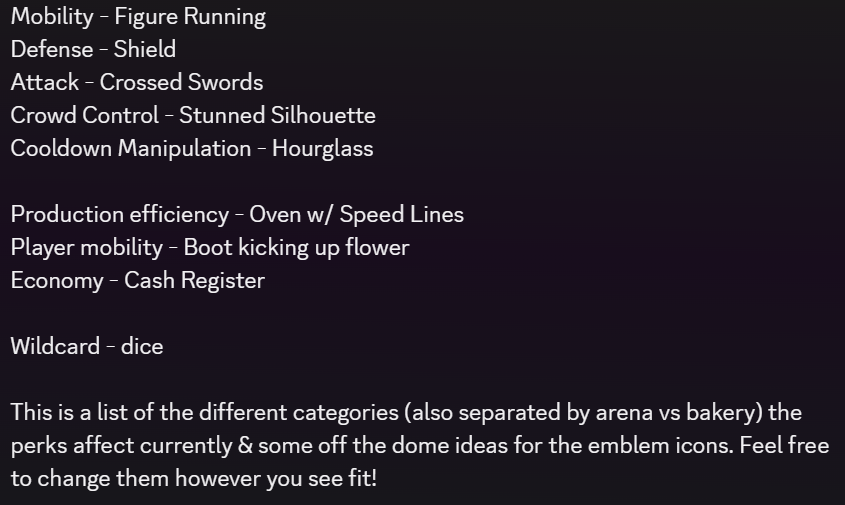Click the words 'emblem icons' in paragraph
This screenshot has width=845, height=505.
[x=660, y=446]
